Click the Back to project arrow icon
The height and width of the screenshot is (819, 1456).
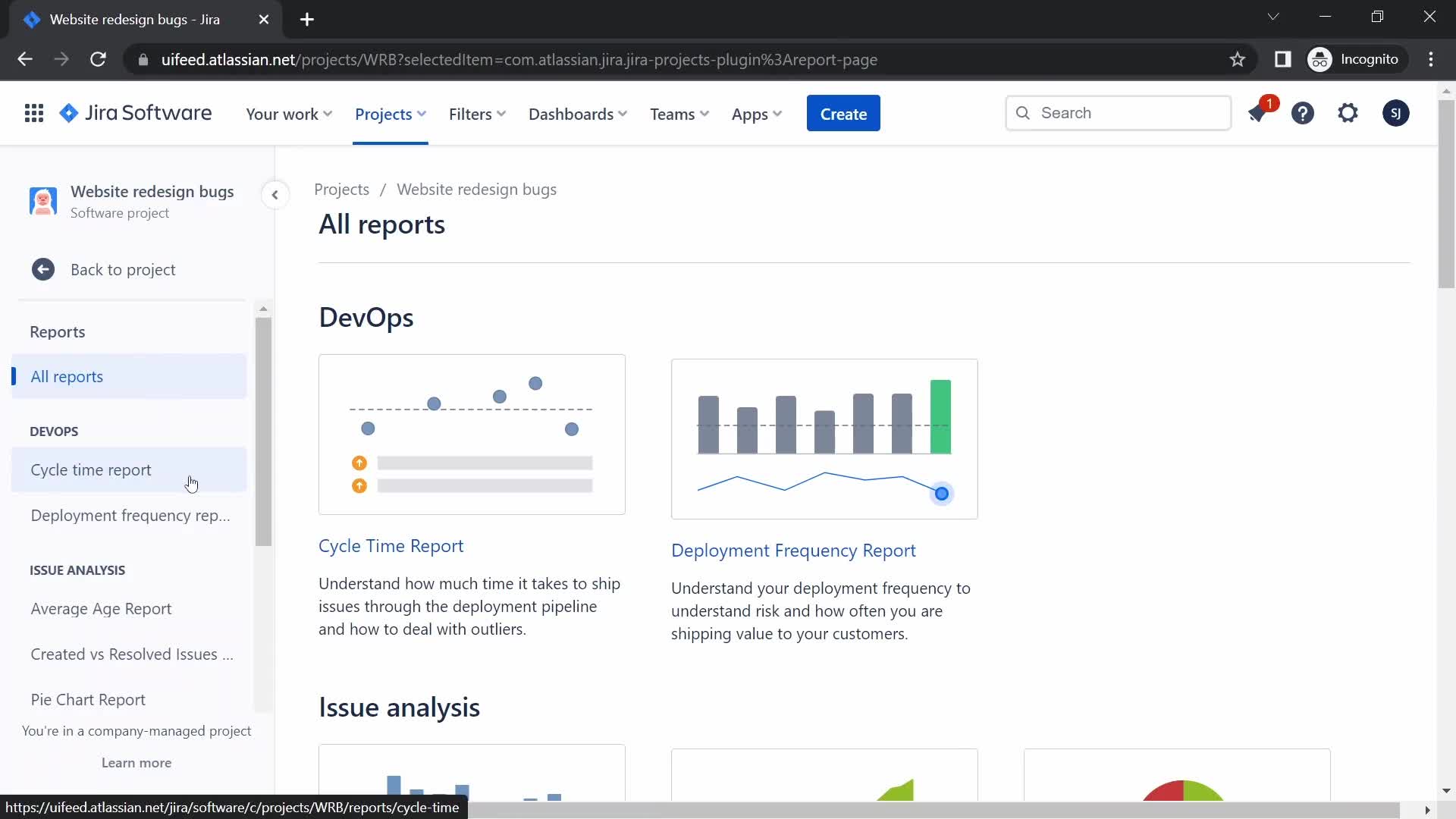pyautogui.click(x=42, y=268)
